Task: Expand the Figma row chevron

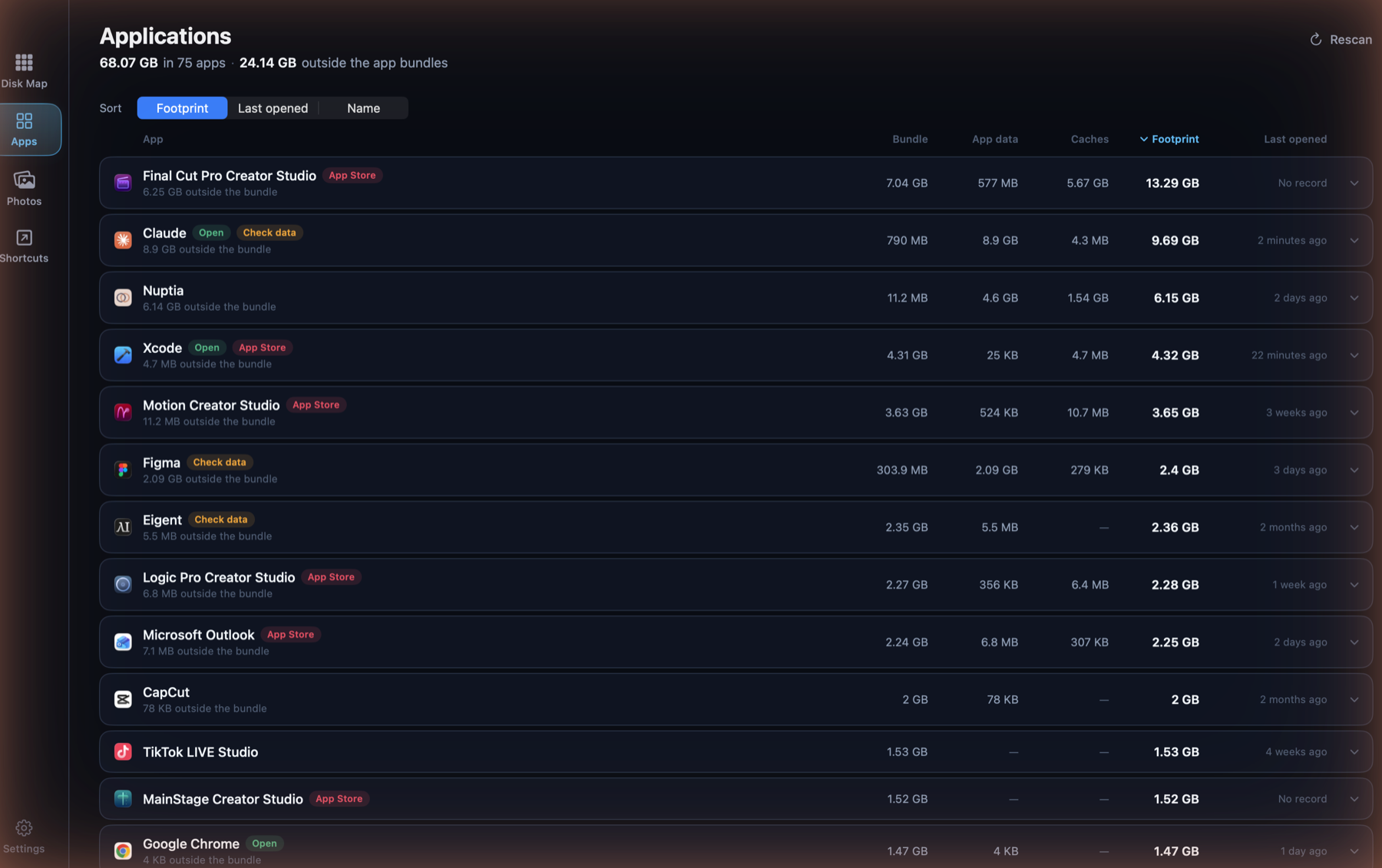Action: pyautogui.click(x=1354, y=470)
